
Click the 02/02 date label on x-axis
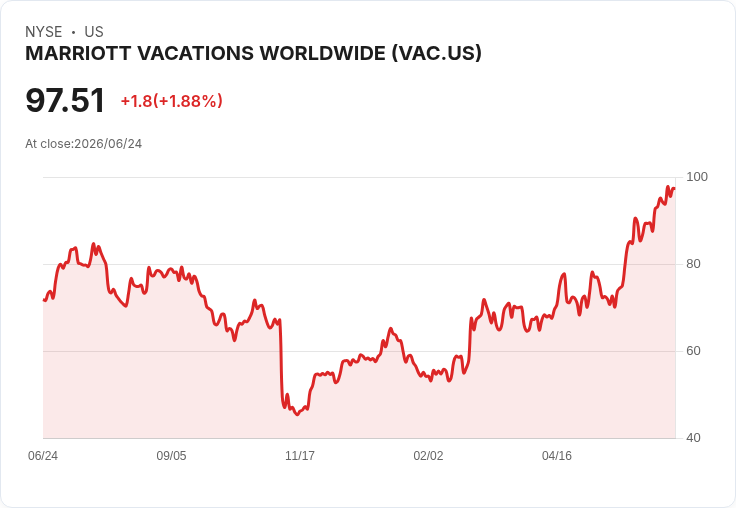[428, 455]
